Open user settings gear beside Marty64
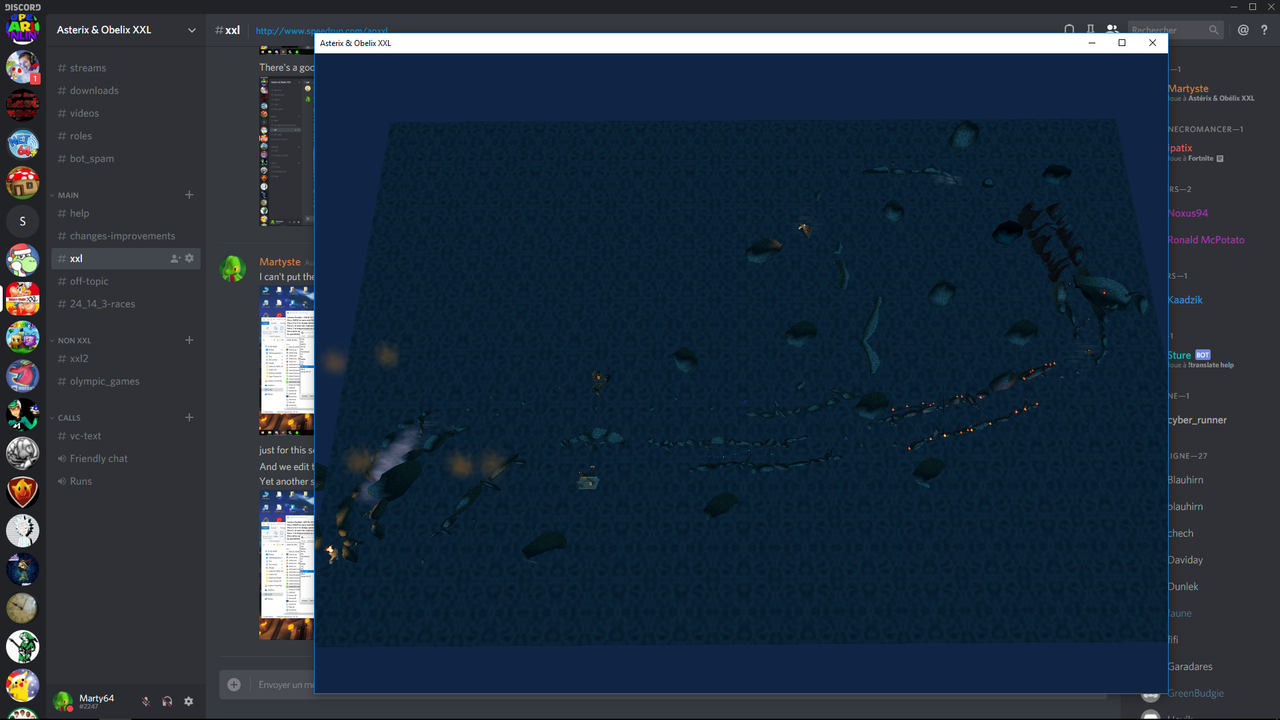The image size is (1280, 720). pos(189,702)
